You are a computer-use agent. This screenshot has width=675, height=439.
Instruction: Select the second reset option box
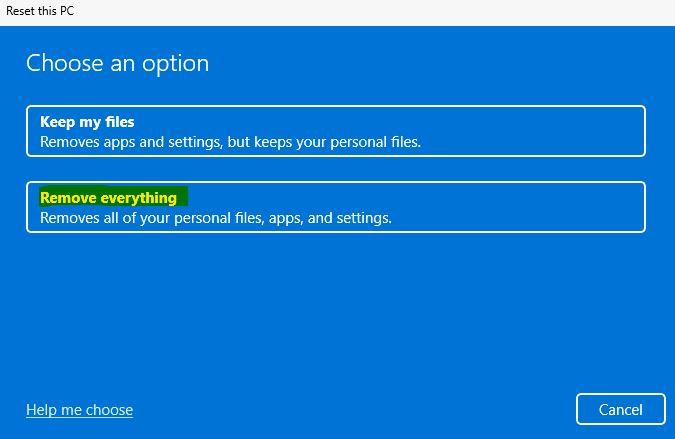[x=336, y=207]
